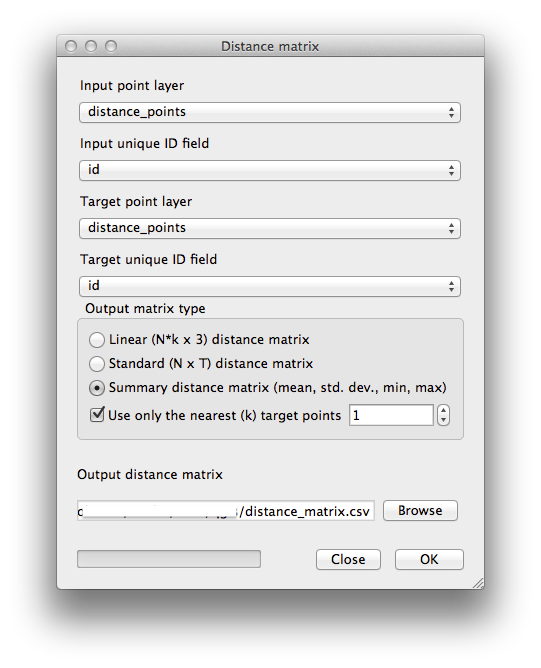Click the Target point layer label
This screenshot has height=668, width=541.
136,202
